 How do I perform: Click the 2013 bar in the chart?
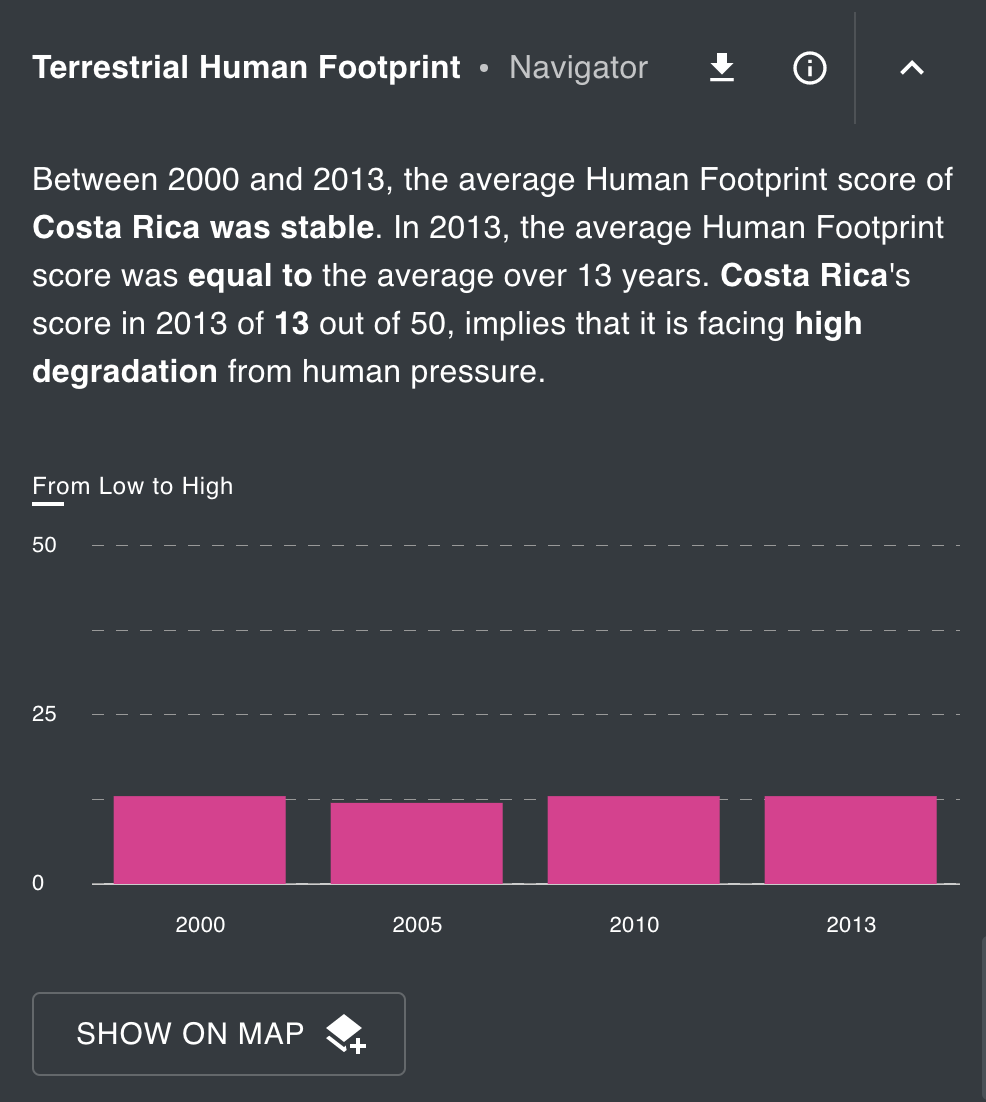[851, 840]
